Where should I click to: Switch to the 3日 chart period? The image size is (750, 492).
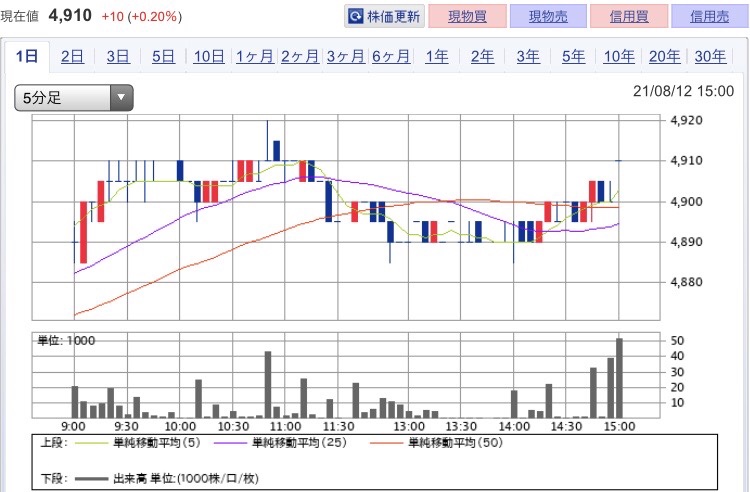118,56
